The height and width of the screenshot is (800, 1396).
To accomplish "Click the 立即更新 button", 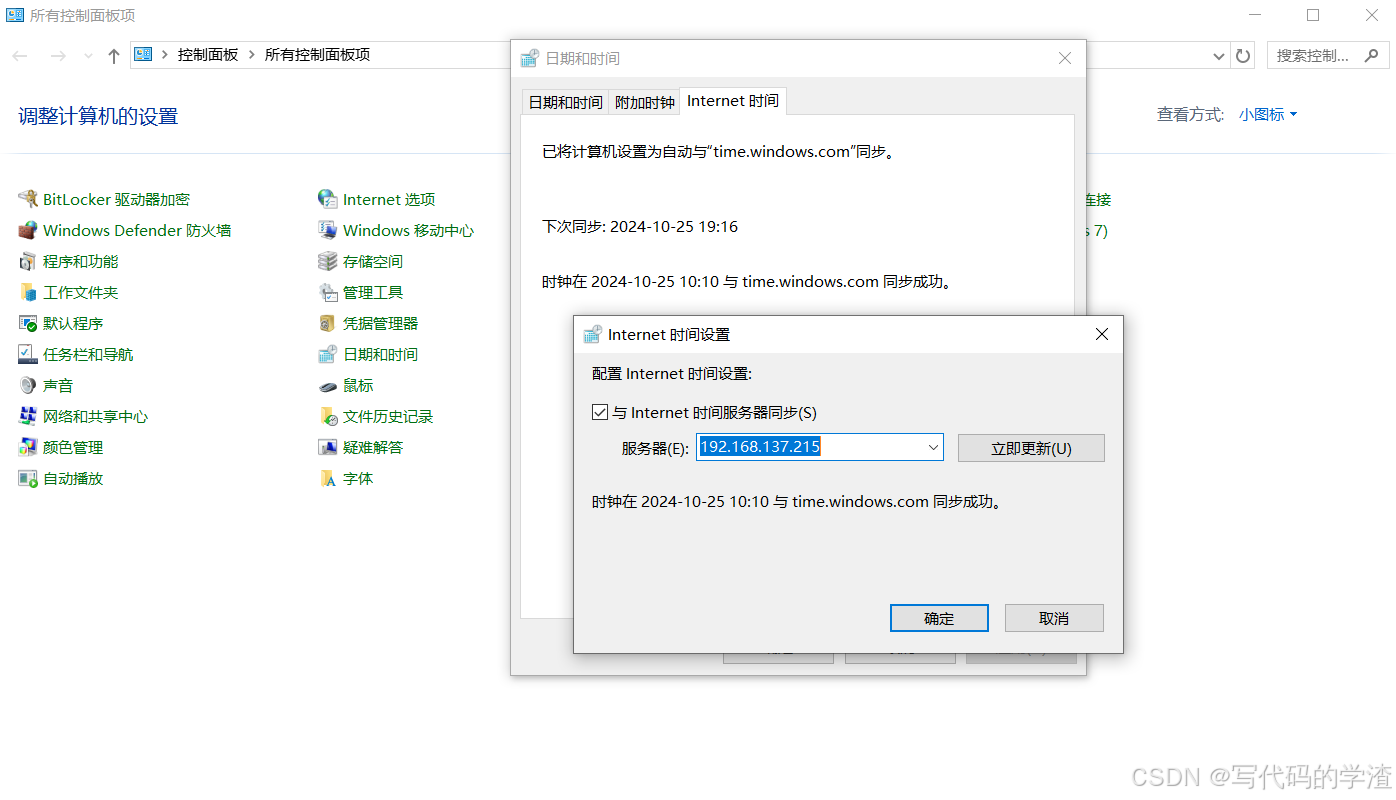I will (x=1031, y=448).
